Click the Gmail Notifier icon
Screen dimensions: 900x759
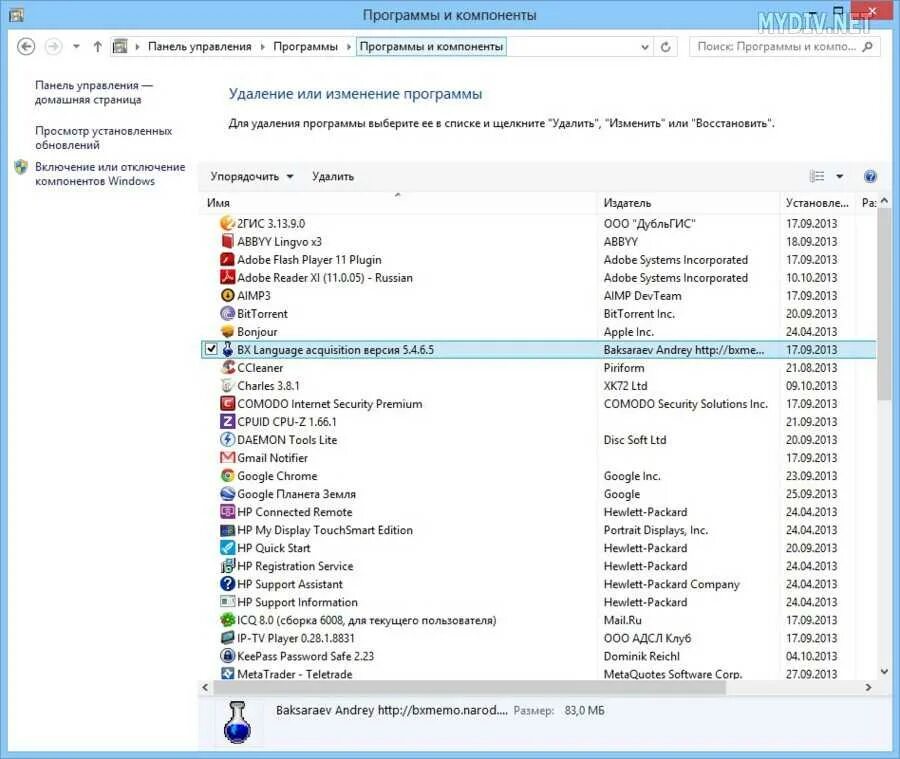click(x=228, y=458)
